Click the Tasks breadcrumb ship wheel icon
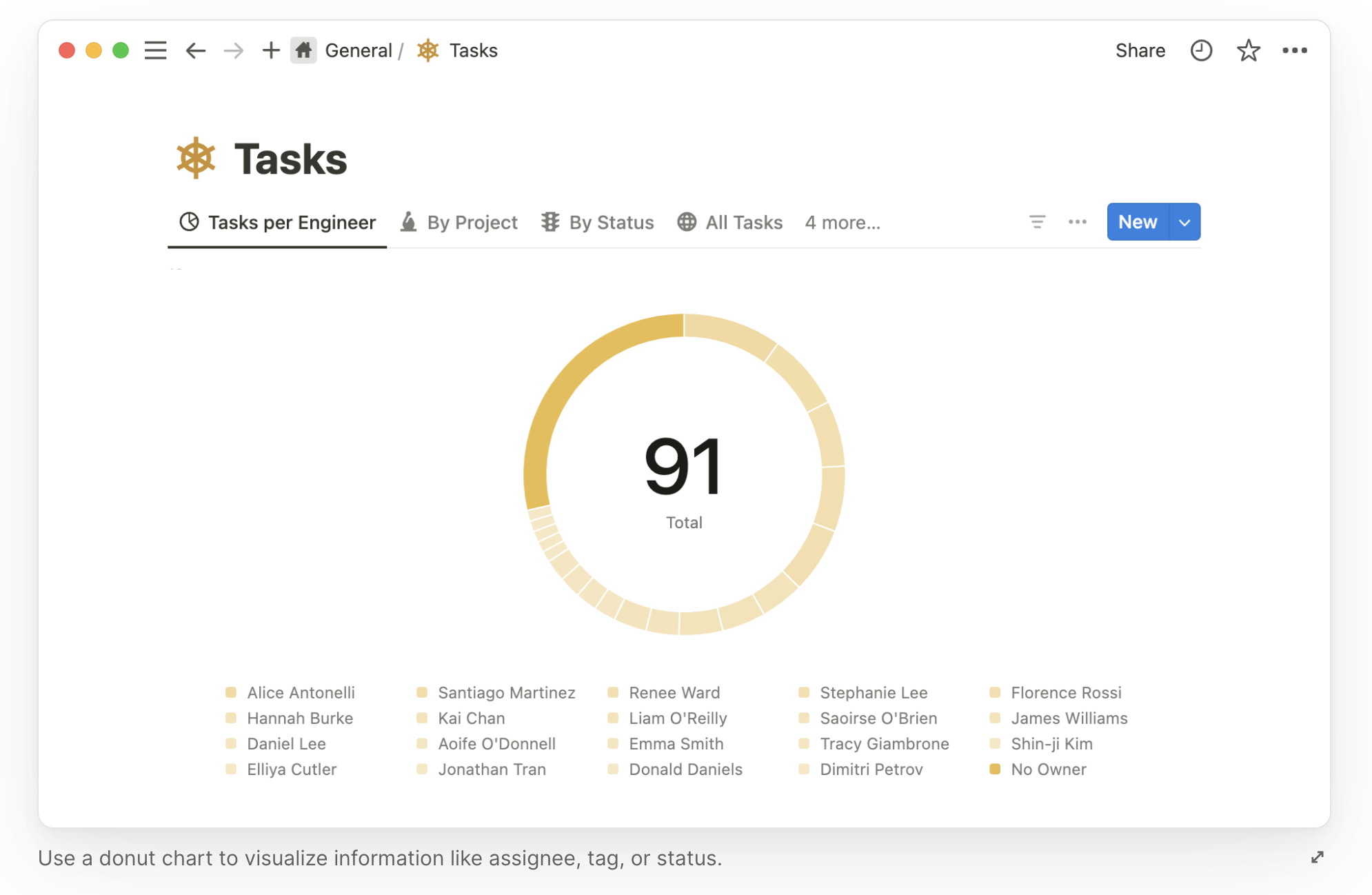The height and width of the screenshot is (895, 1372). click(428, 50)
